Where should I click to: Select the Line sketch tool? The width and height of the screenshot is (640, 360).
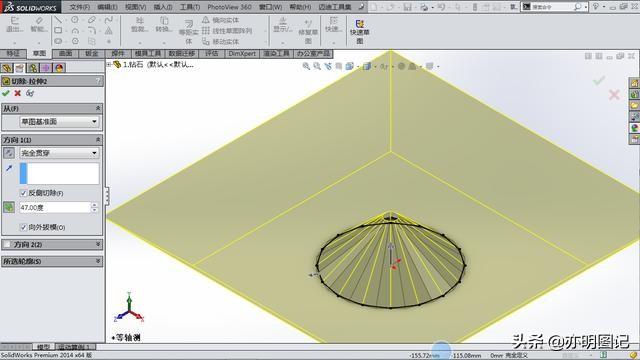[x=58, y=20]
